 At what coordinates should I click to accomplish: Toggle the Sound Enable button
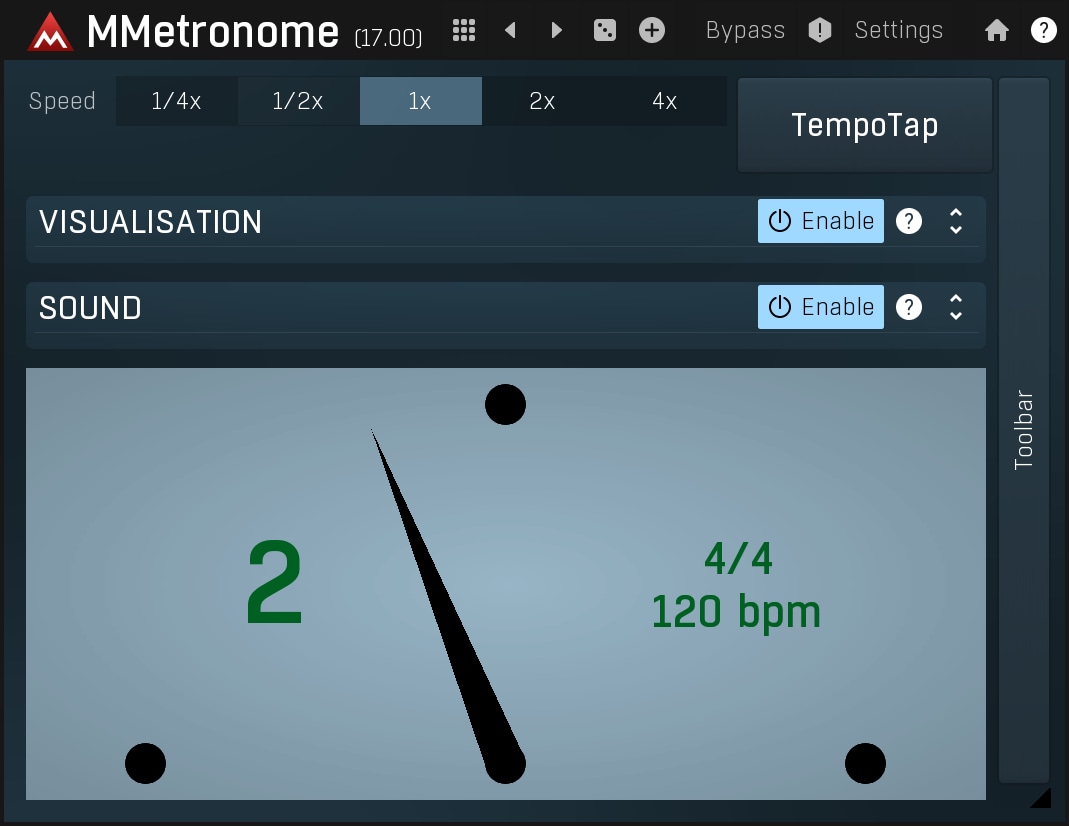coord(820,307)
